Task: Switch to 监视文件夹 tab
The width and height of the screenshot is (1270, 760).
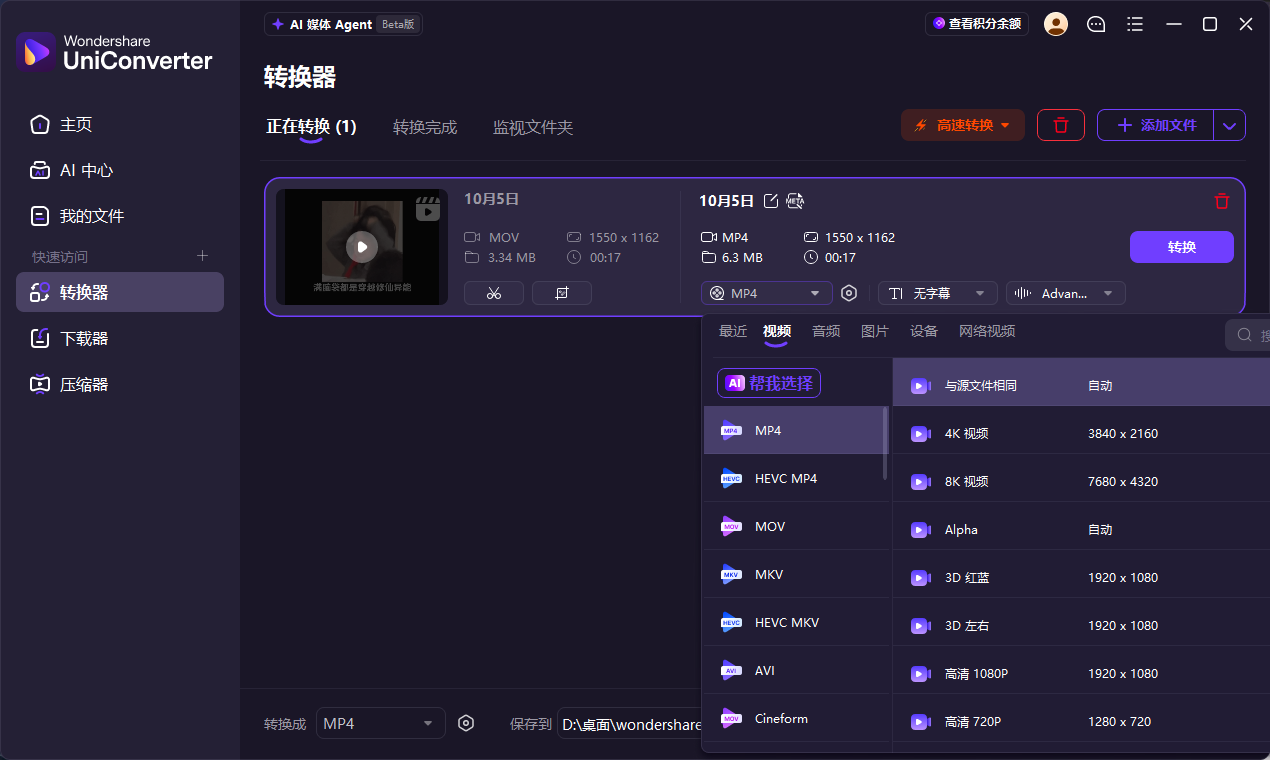Action: [x=533, y=128]
